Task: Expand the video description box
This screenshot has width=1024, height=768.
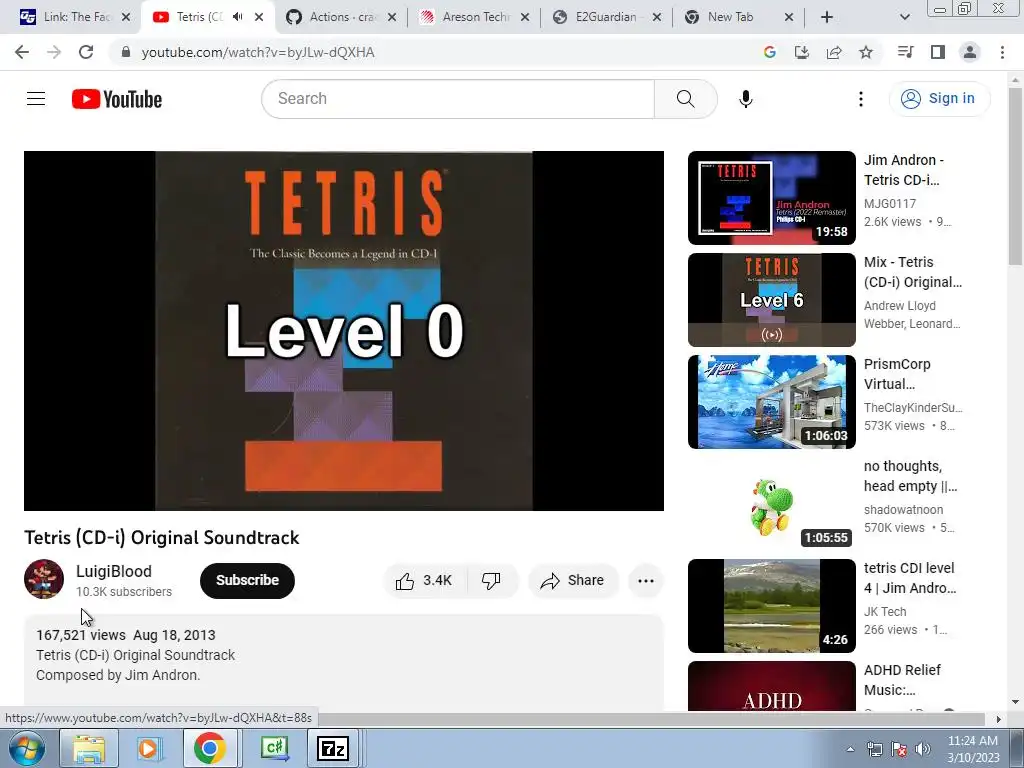Action: (344, 662)
